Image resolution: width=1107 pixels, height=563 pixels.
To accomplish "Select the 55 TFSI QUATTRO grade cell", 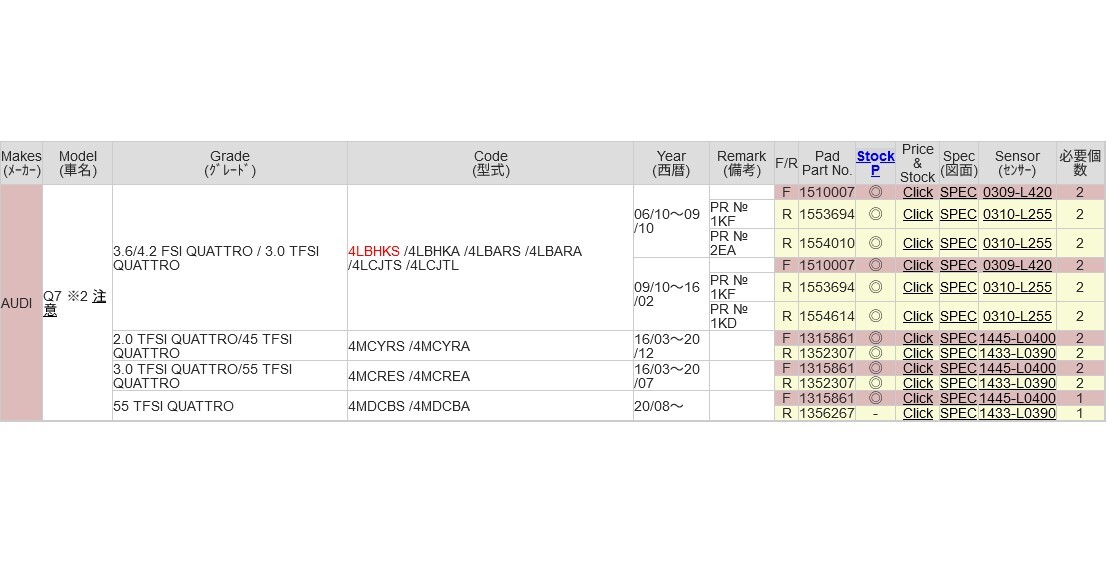I will tap(229, 406).
